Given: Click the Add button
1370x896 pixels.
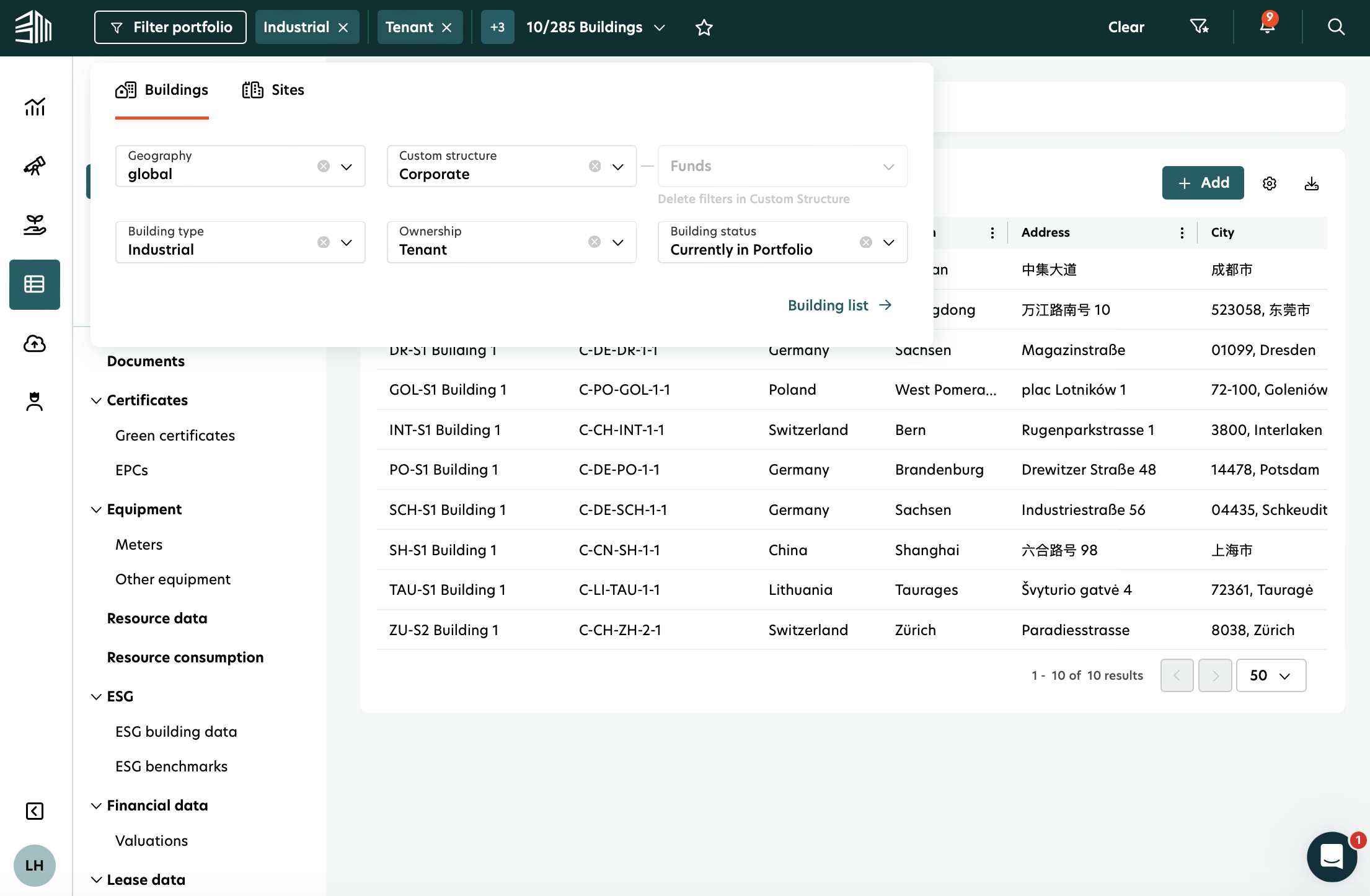Looking at the screenshot, I should point(1202,183).
